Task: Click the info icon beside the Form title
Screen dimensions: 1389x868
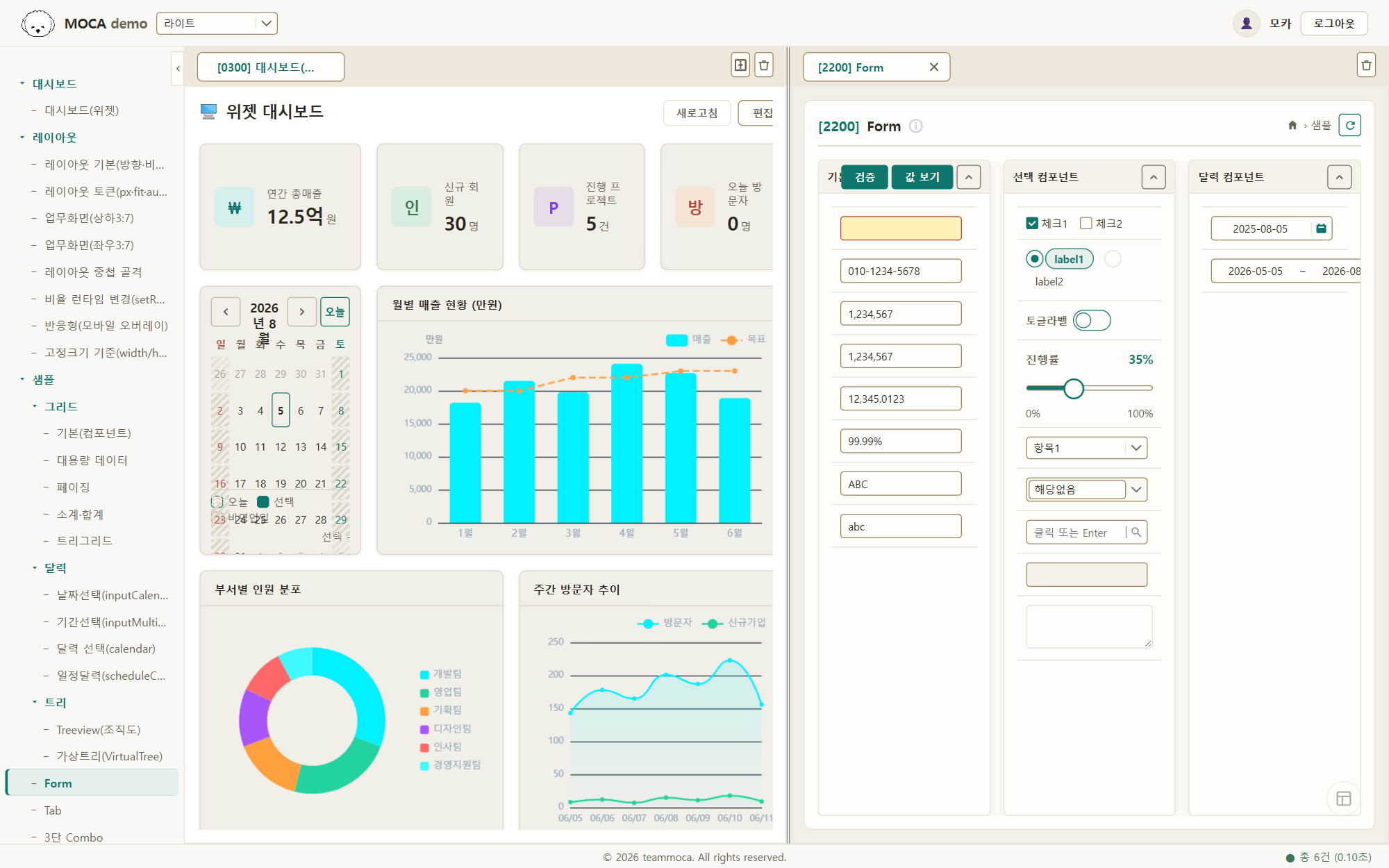Action: coord(916,126)
